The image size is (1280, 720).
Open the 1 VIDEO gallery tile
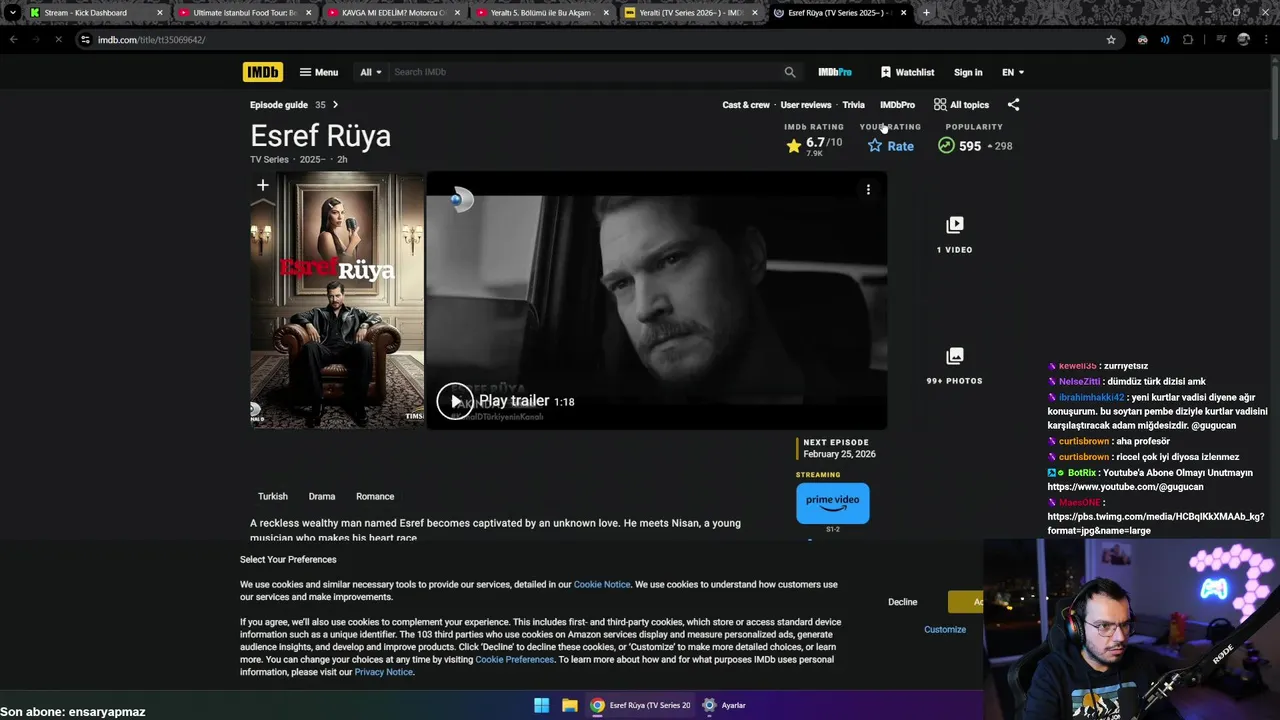click(x=954, y=234)
